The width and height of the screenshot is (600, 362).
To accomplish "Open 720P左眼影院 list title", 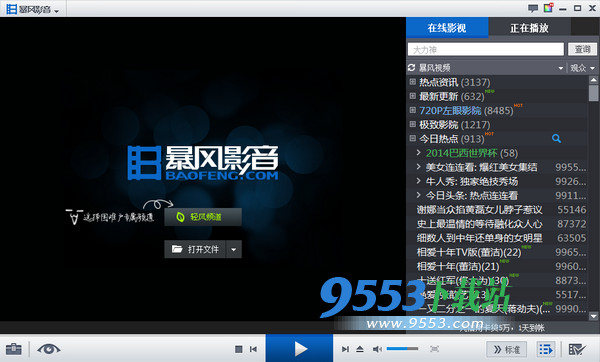I will coord(450,111).
